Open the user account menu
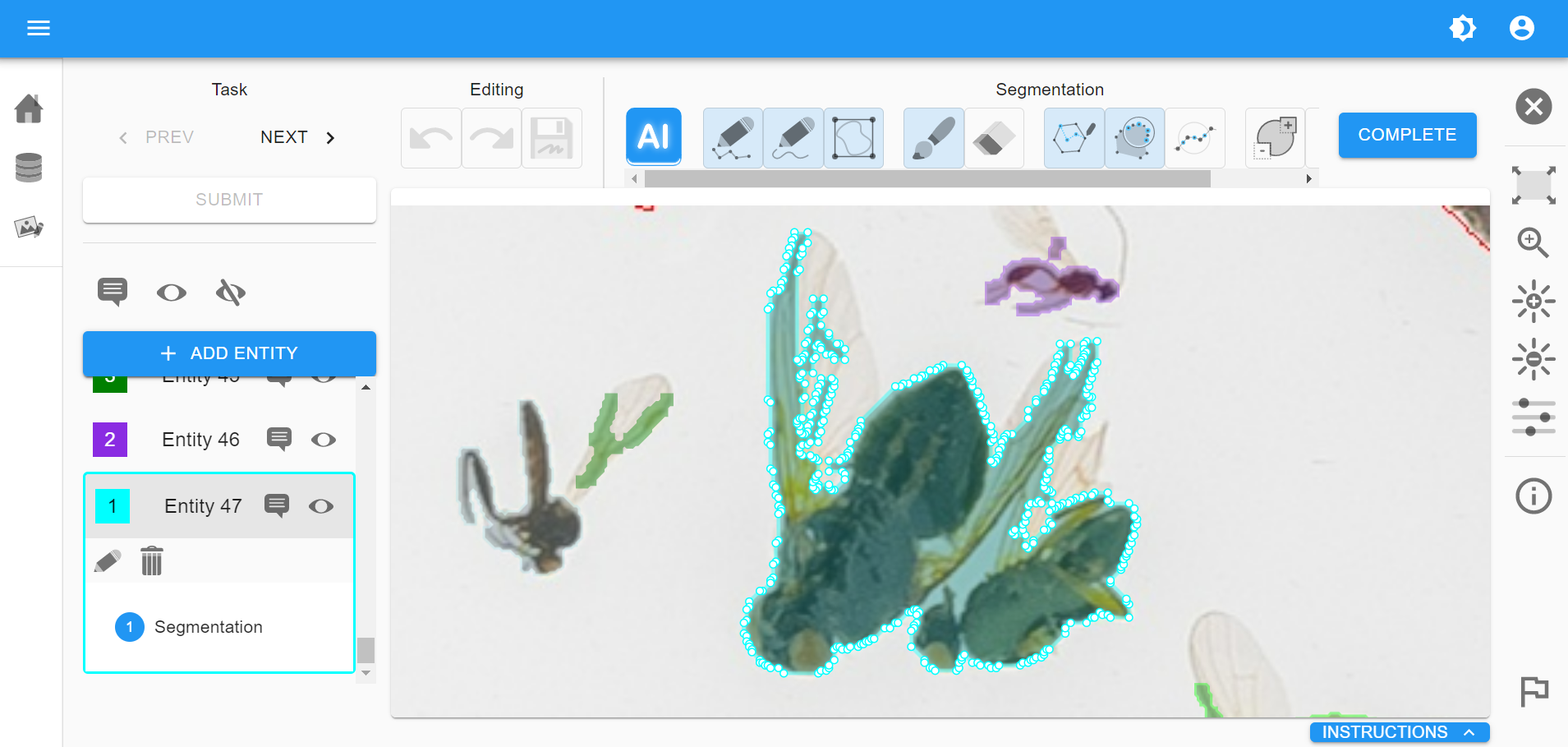The width and height of the screenshot is (1568, 747). (1521, 28)
